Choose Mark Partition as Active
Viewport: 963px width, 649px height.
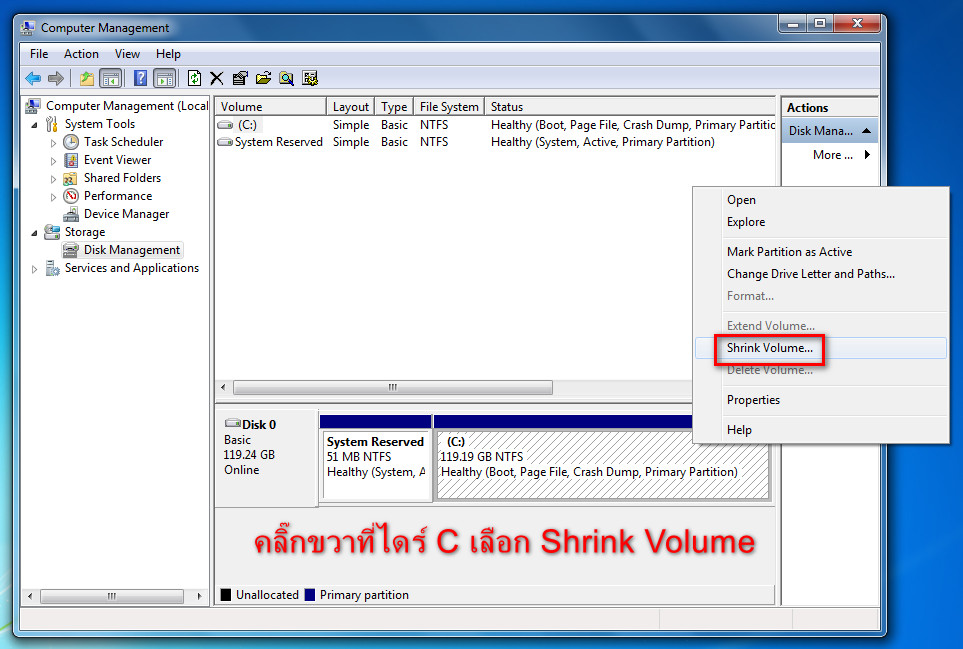pyautogui.click(x=821, y=252)
